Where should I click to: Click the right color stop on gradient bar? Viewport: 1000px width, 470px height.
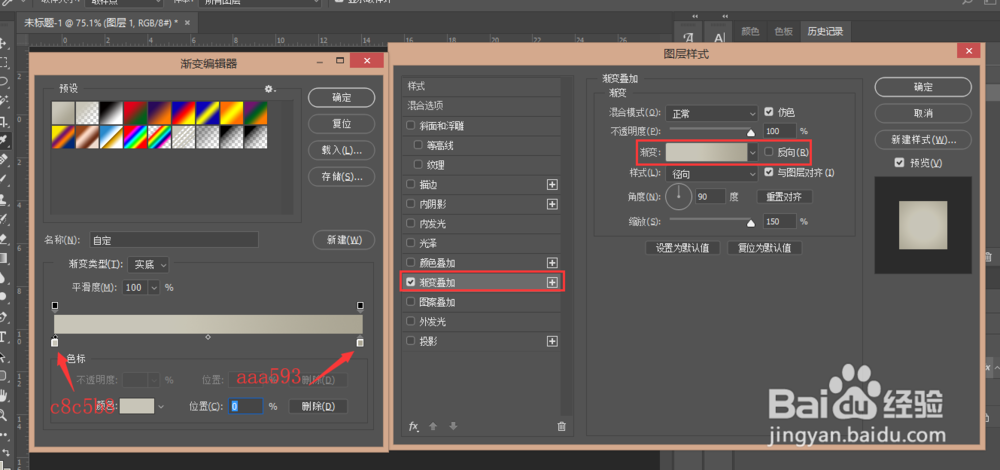[360, 342]
